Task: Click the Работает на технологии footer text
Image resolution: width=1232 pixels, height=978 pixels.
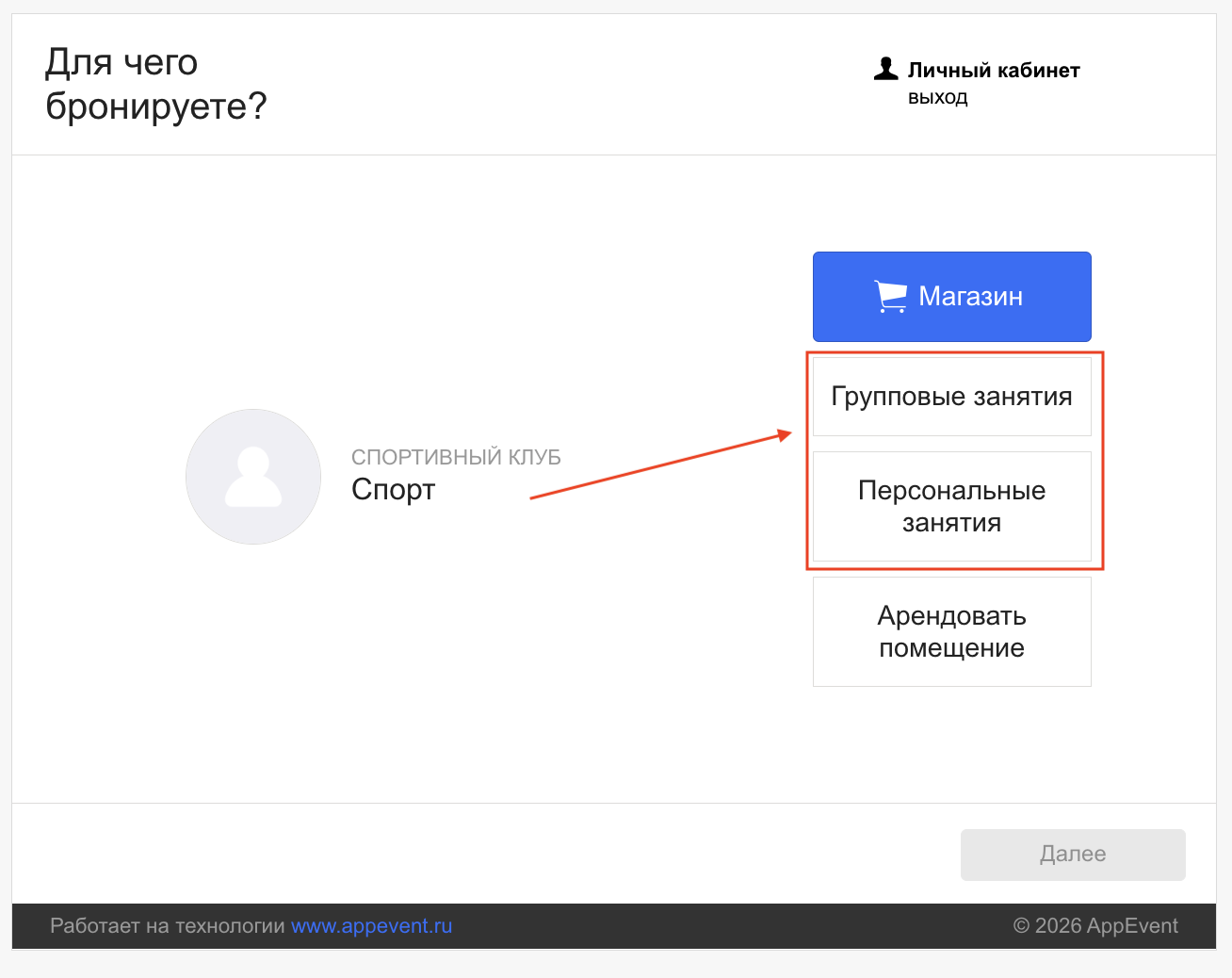Action: click(x=167, y=926)
